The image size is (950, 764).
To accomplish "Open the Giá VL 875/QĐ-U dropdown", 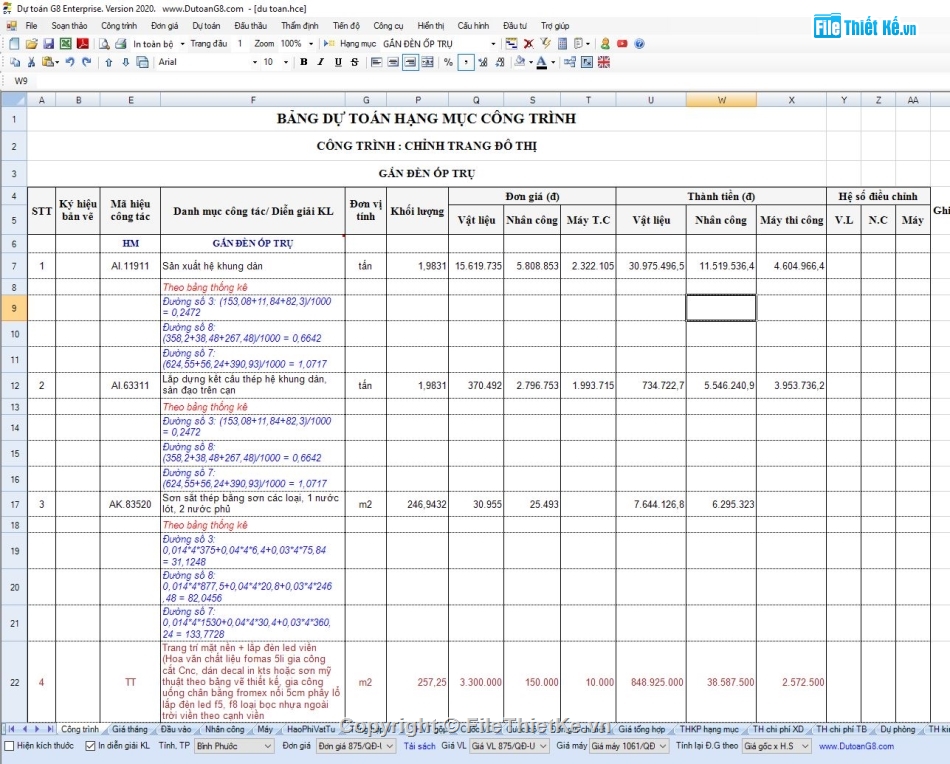I will [x=510, y=746].
